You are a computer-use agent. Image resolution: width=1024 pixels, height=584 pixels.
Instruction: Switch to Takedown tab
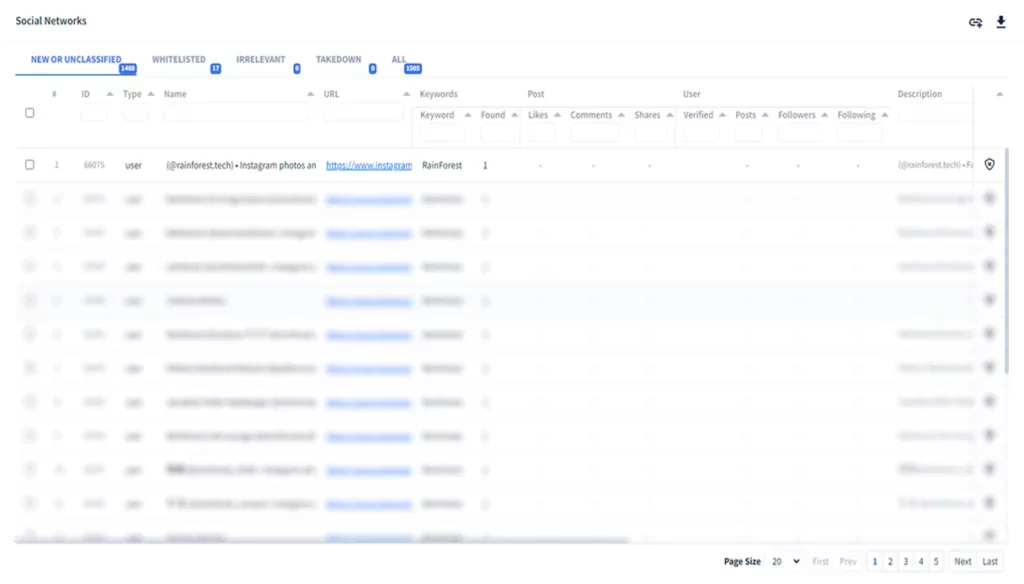tap(338, 59)
